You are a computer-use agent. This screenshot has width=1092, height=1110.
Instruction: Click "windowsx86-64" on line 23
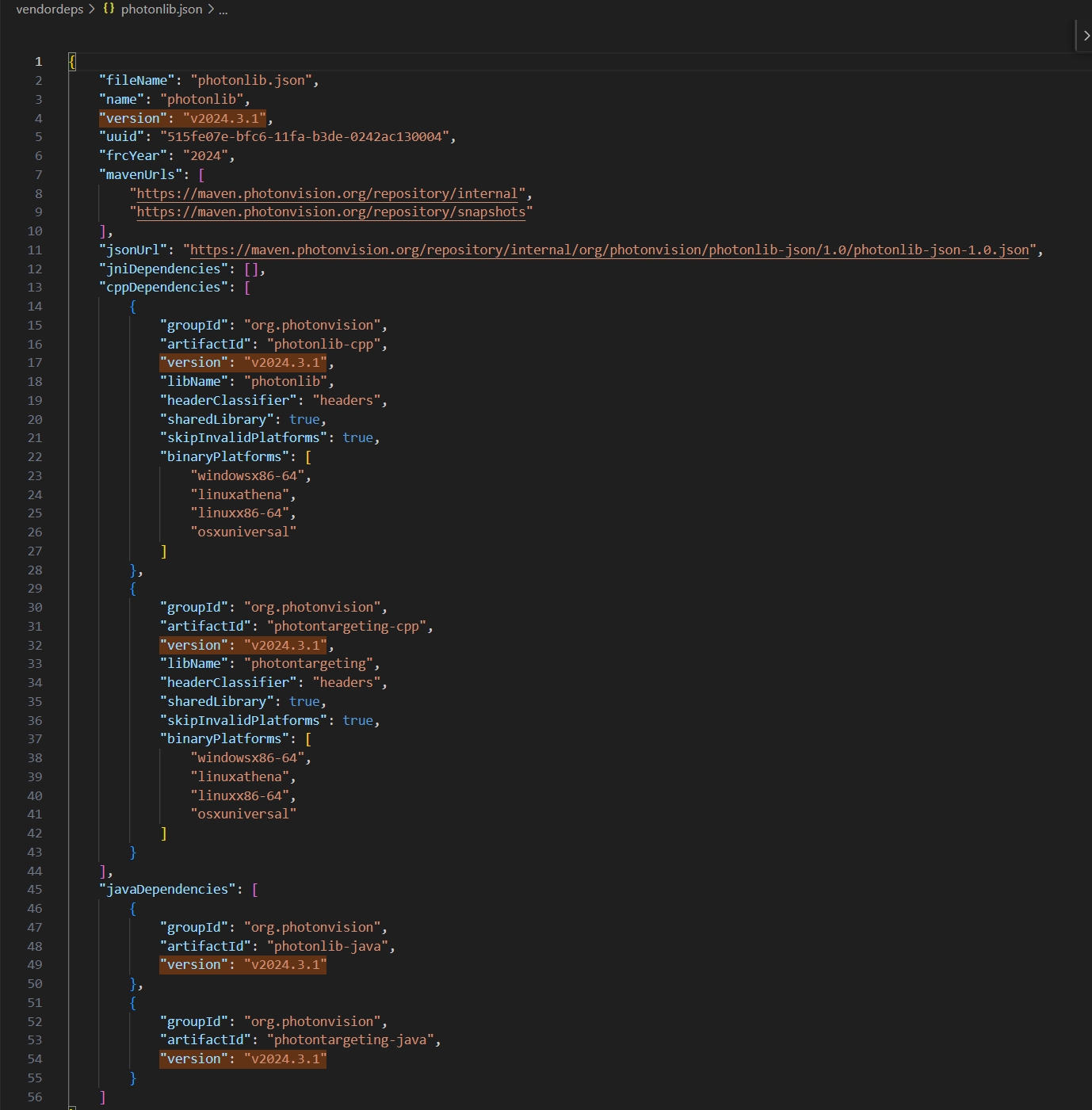tap(247, 476)
